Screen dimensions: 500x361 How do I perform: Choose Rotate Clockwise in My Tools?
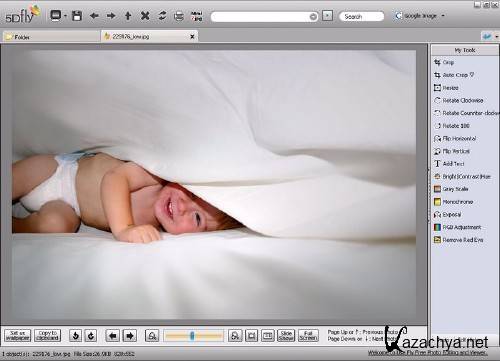click(x=458, y=100)
